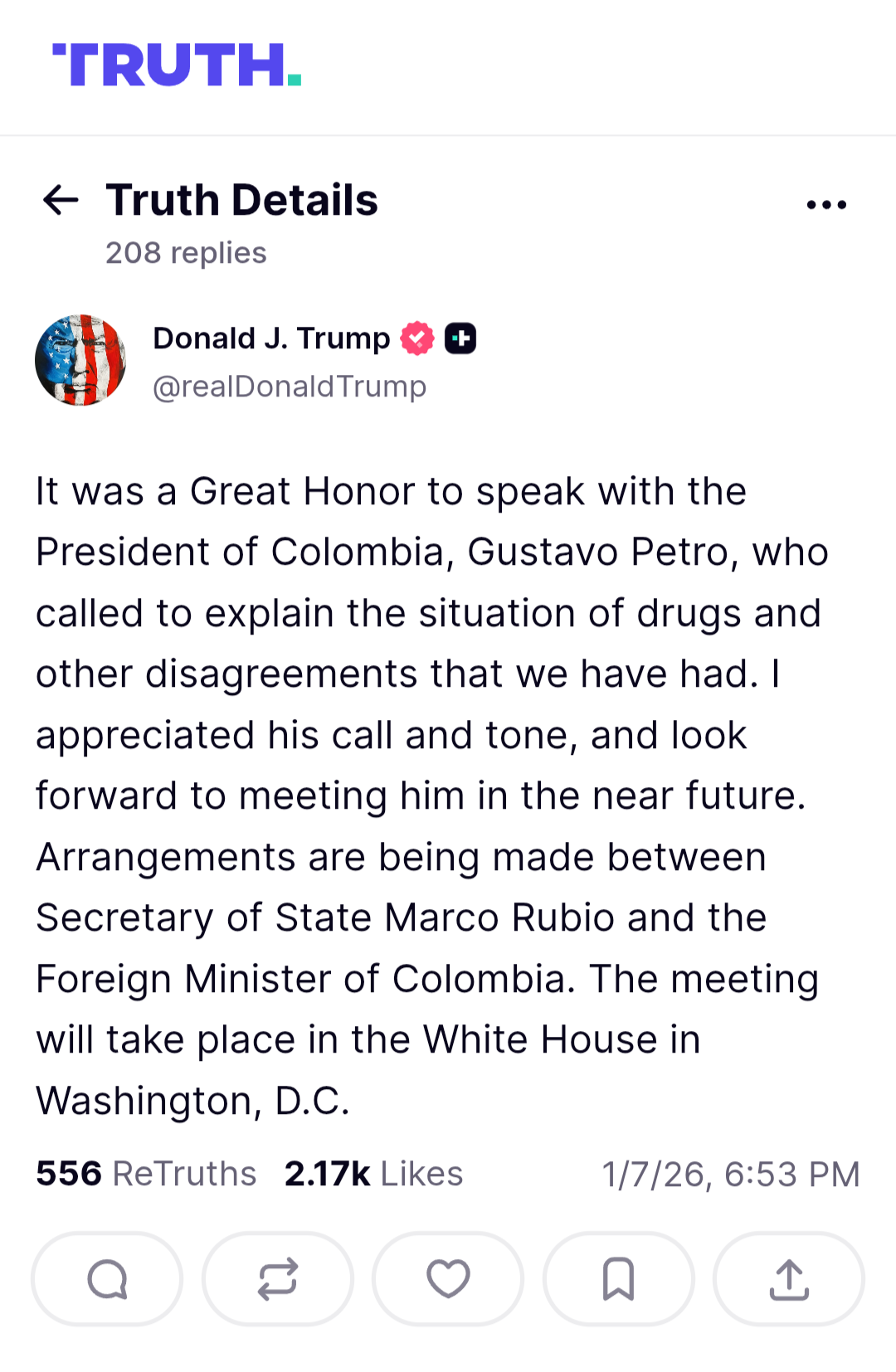Share the post via upload icon
896x1372 pixels.
coord(789,1278)
